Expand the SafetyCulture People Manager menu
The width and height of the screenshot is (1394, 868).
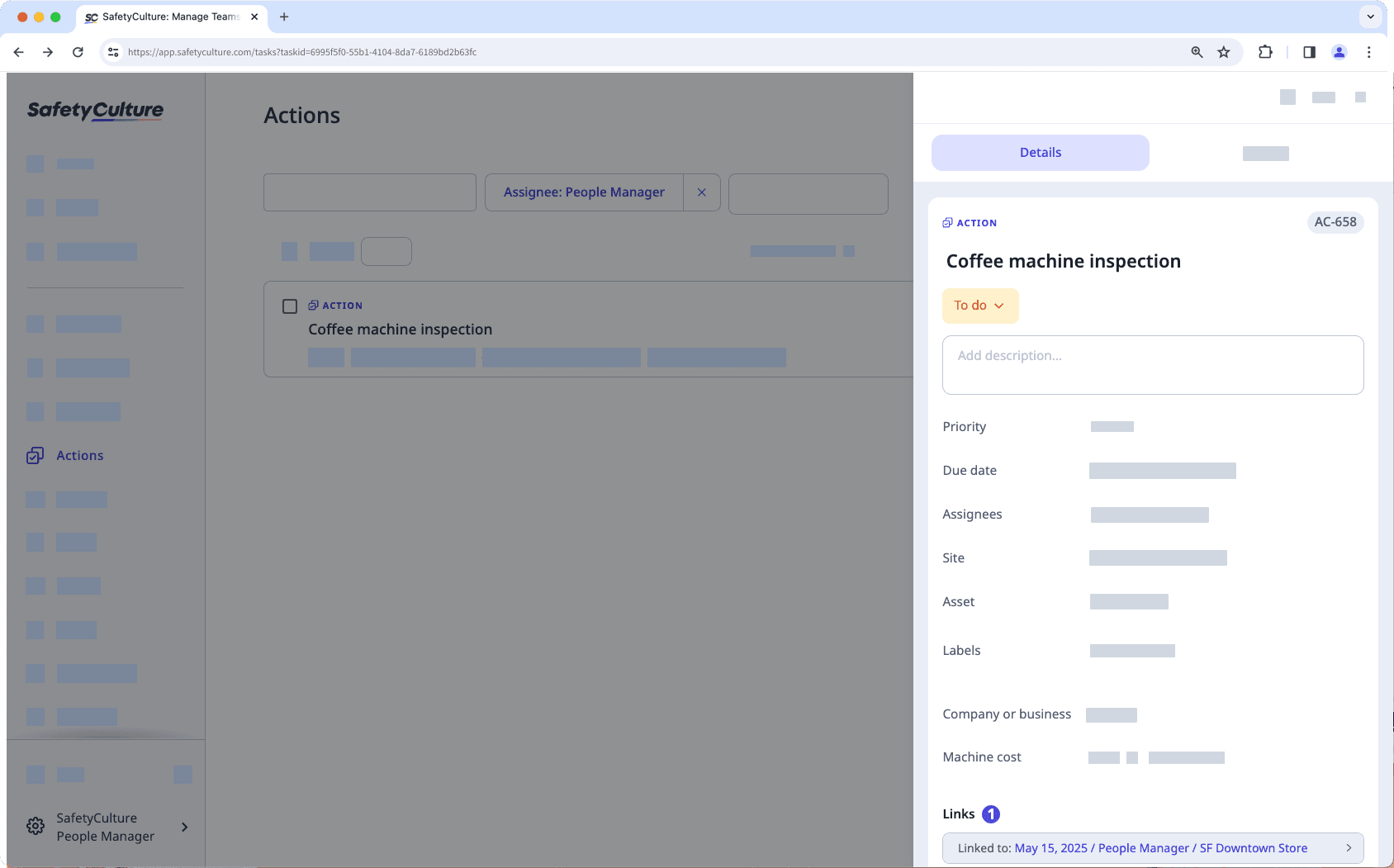pyautogui.click(x=183, y=827)
